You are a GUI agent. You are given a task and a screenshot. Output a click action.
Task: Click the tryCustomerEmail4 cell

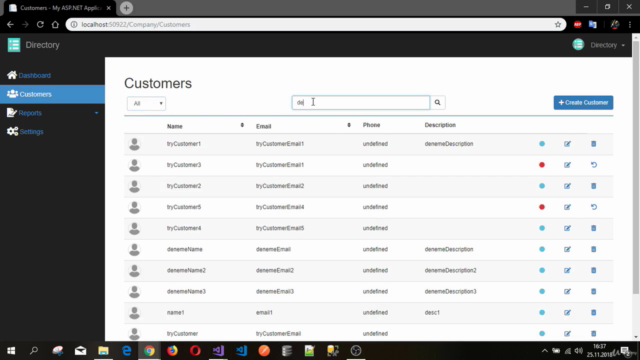pyautogui.click(x=280, y=207)
